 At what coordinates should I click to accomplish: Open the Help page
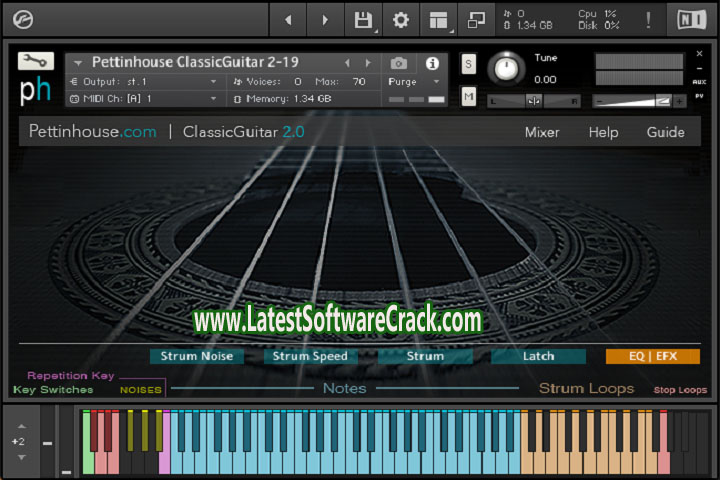(x=603, y=132)
